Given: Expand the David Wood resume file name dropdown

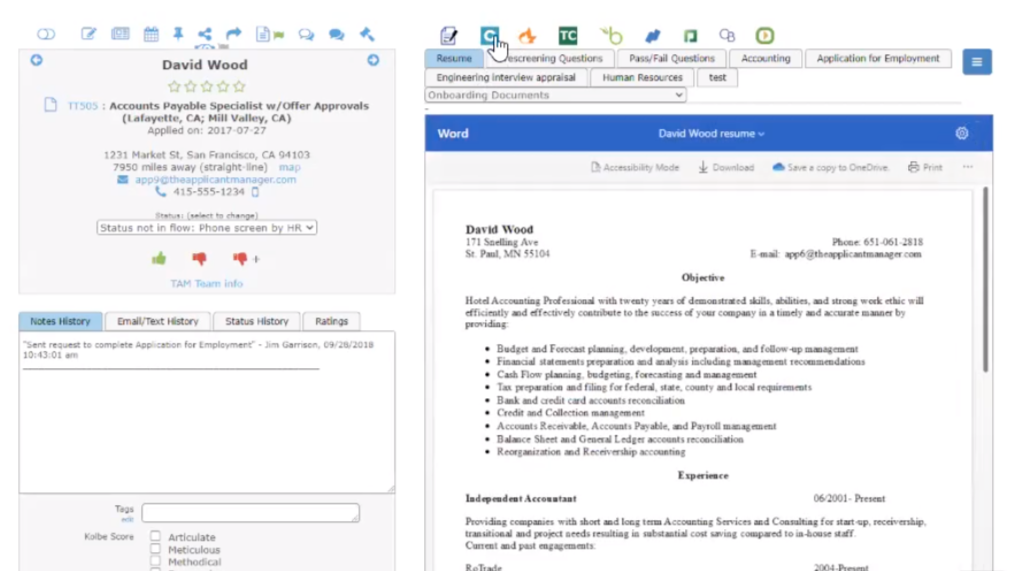Looking at the screenshot, I should pos(711,133).
